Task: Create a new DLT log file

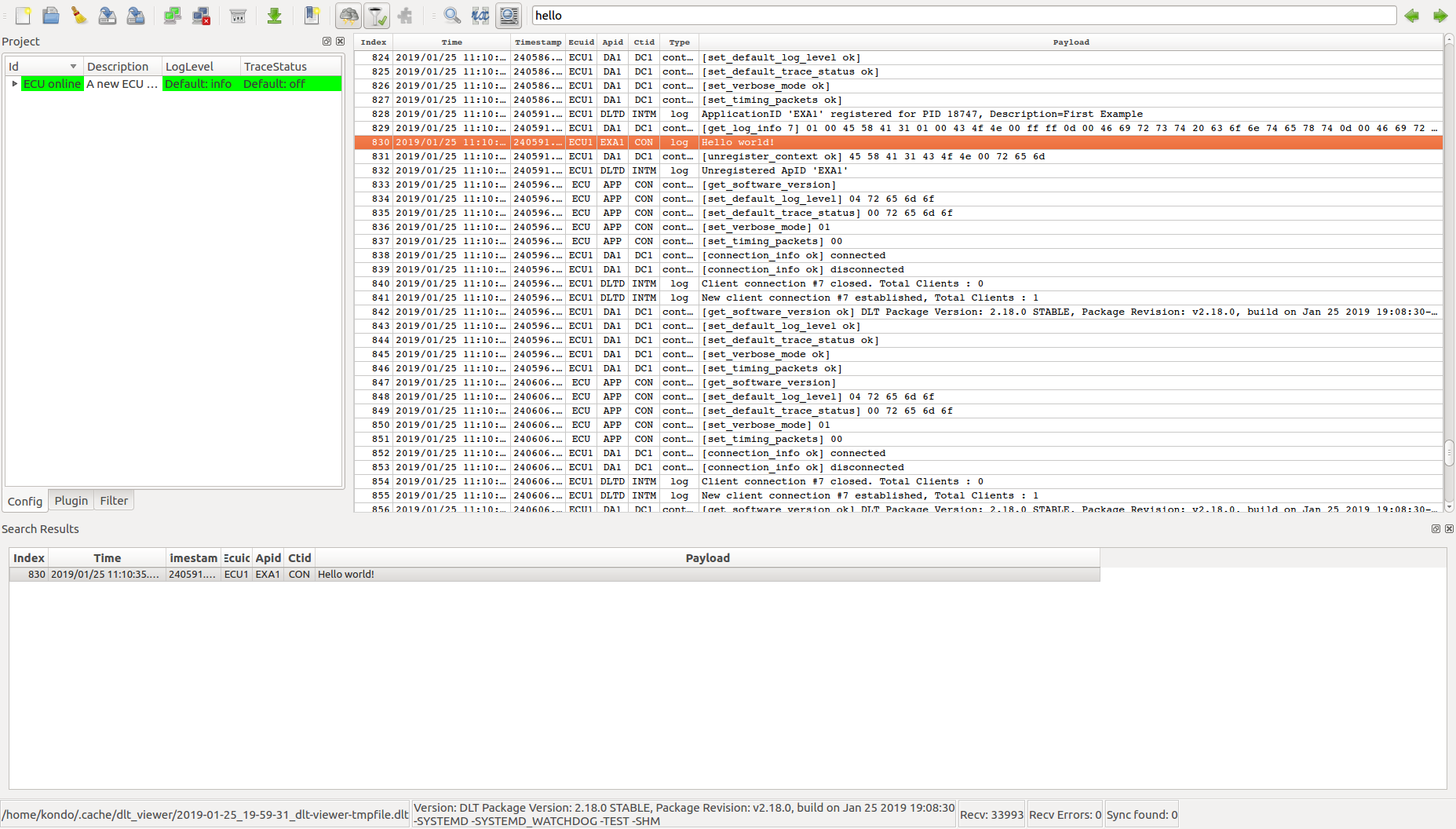Action: (24, 16)
